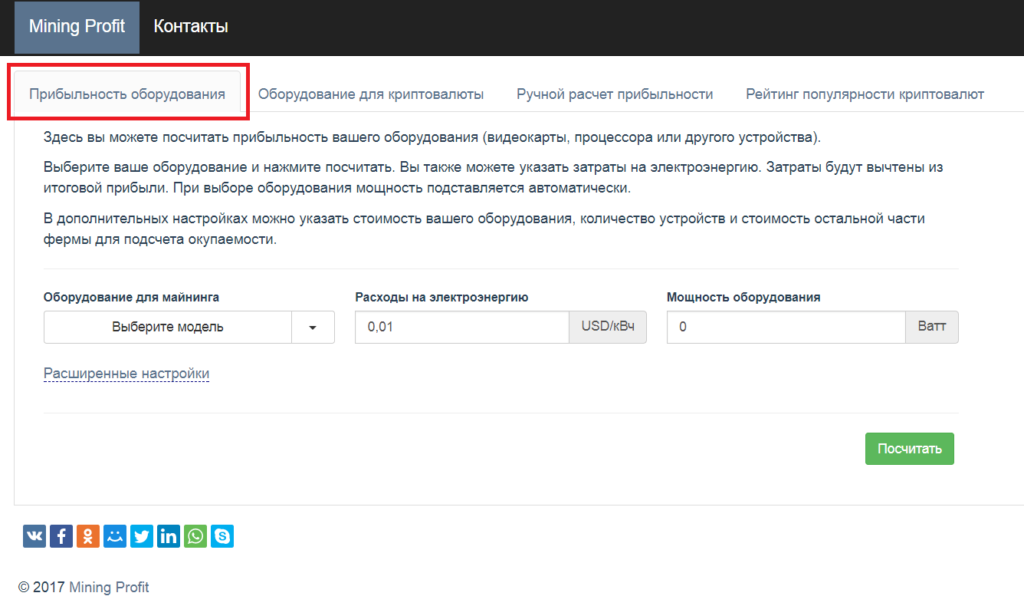
Task: Expand the 'Расширенные настройки' section
Action: click(x=126, y=373)
